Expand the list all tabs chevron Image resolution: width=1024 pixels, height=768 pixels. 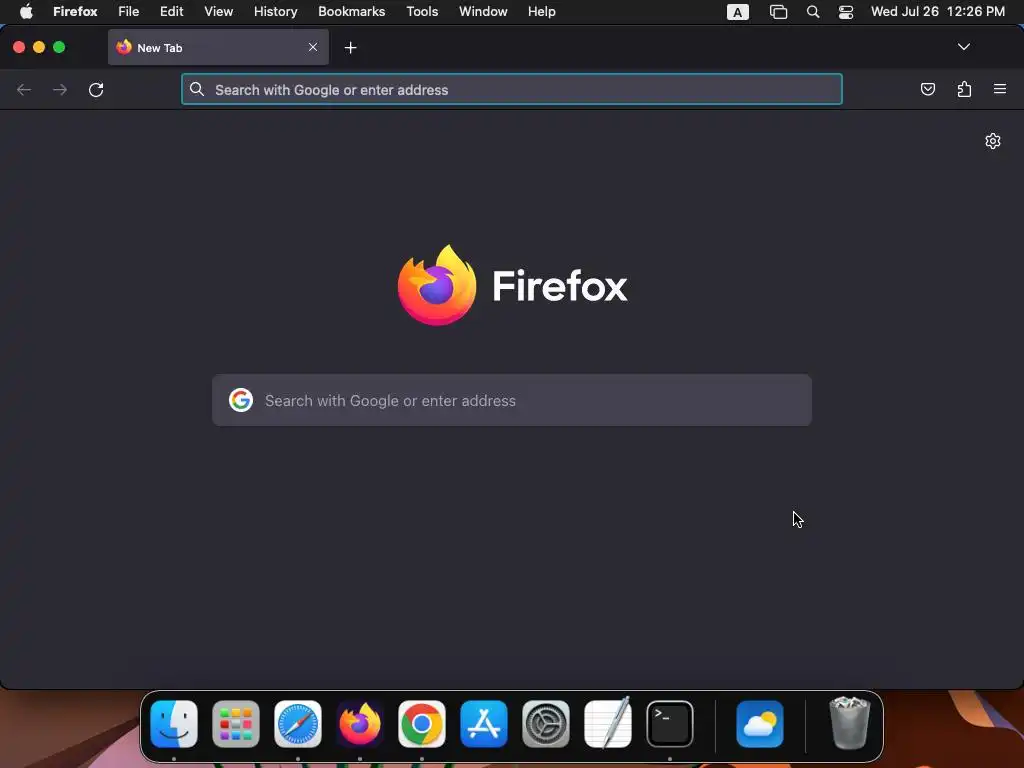pos(963,47)
